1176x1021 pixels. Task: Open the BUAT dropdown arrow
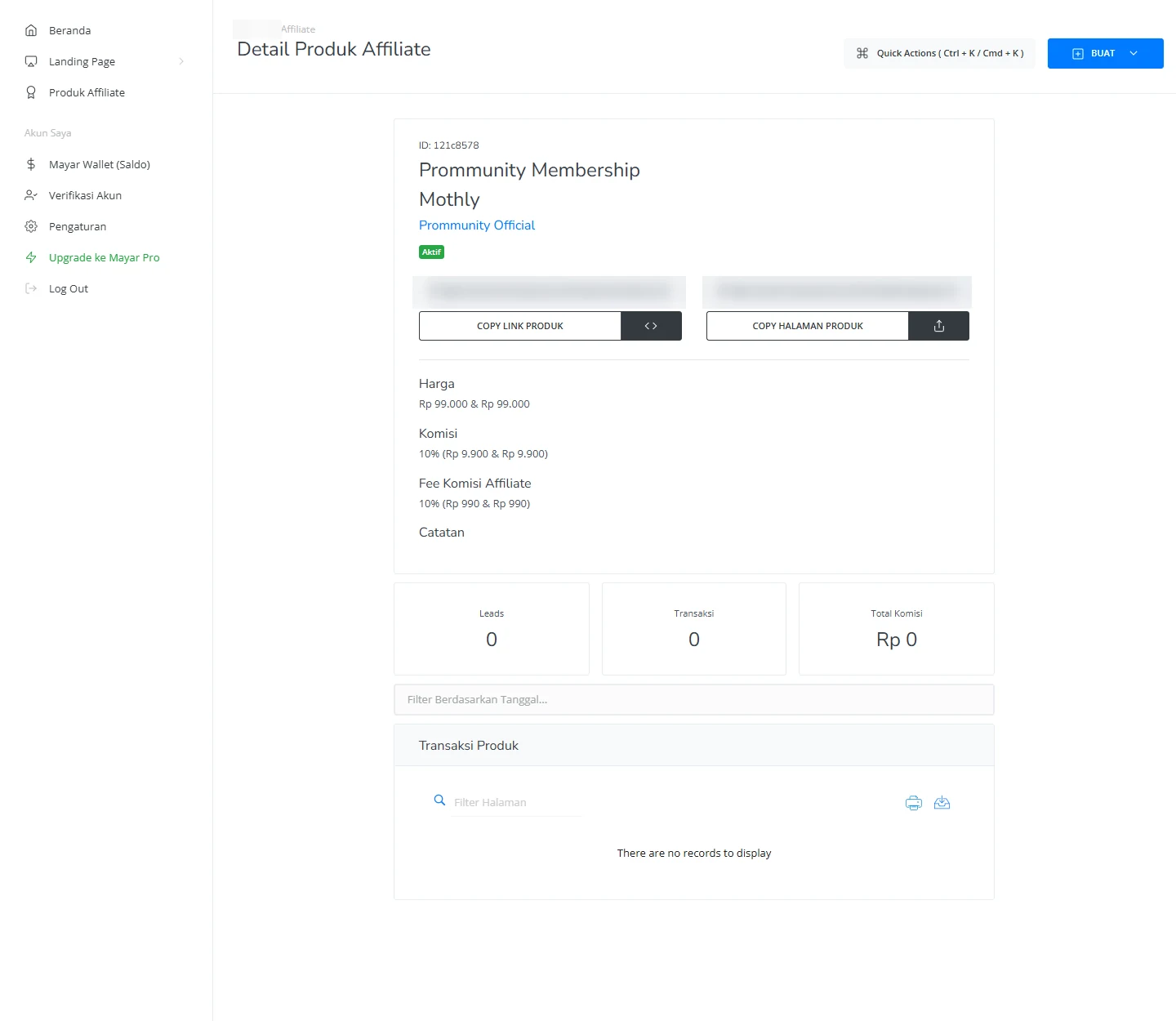(1134, 53)
